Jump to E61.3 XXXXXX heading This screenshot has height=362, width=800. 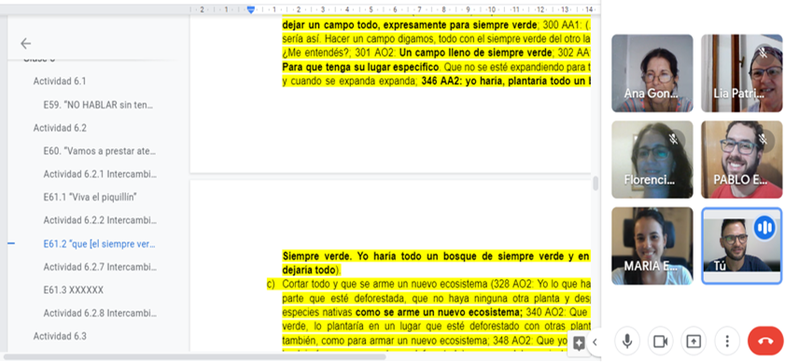pos(73,290)
